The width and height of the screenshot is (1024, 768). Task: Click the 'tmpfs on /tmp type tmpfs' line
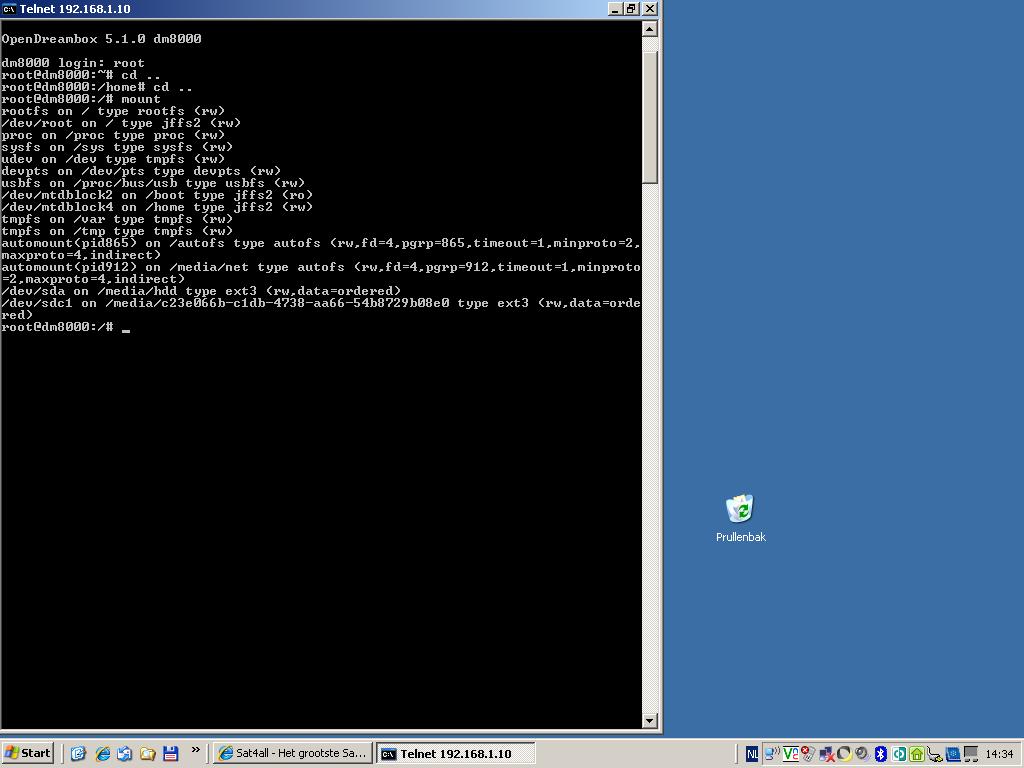click(x=117, y=231)
